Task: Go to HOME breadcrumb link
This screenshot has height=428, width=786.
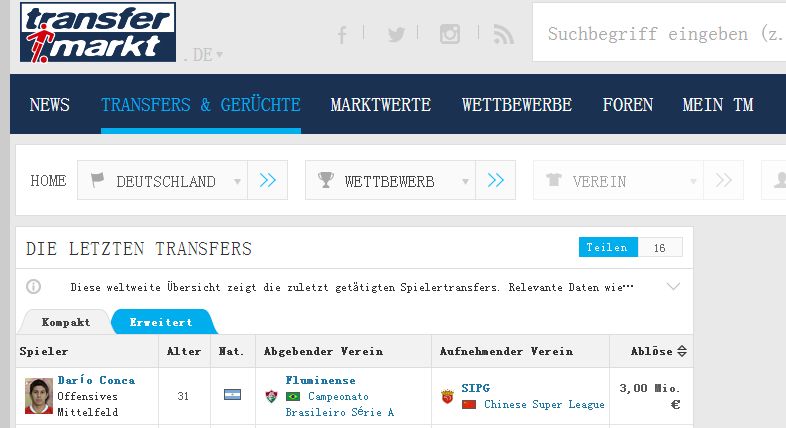Action: (x=48, y=180)
